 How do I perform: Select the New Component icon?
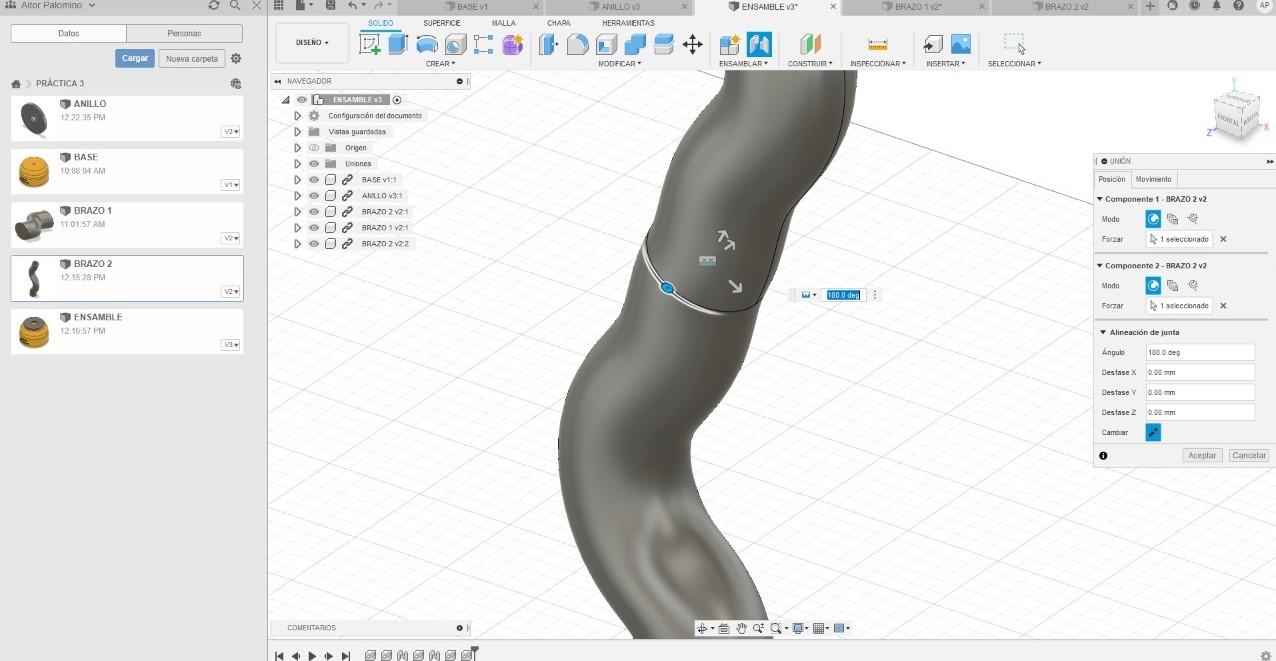click(x=730, y=44)
